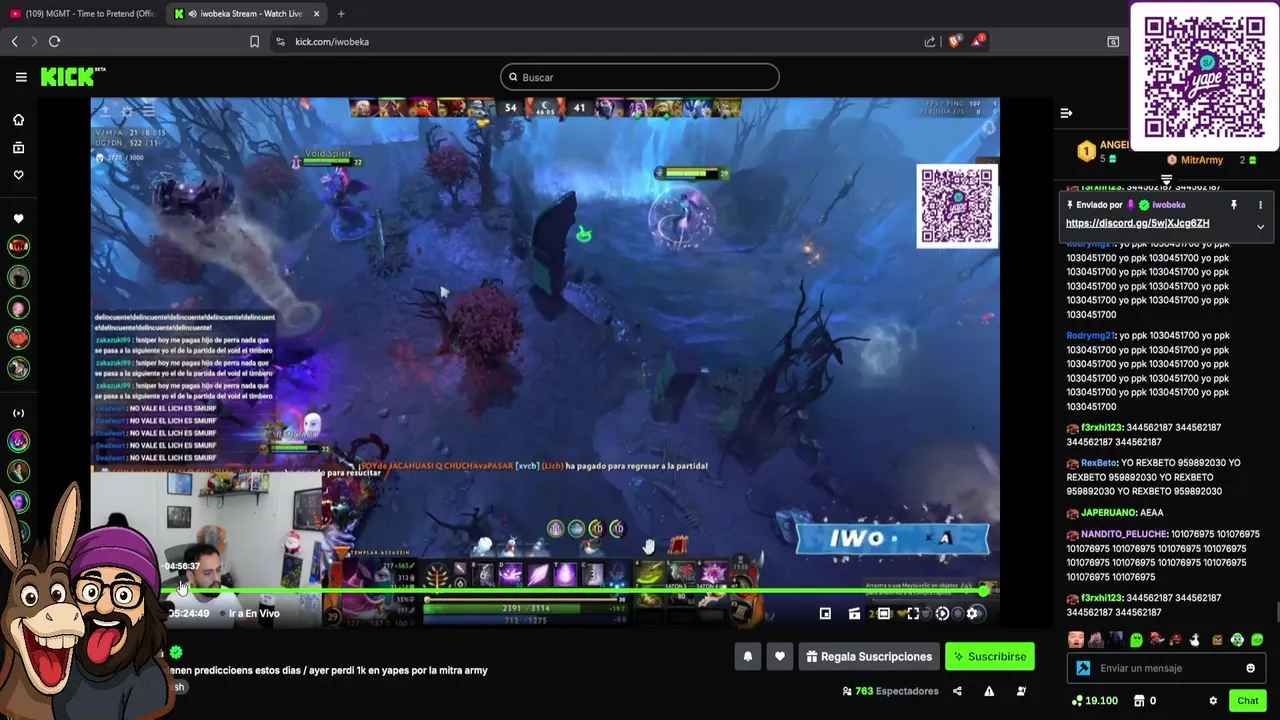The image size is (1280, 720).
Task: Open pinned message three-dot options
Action: coord(1260,205)
